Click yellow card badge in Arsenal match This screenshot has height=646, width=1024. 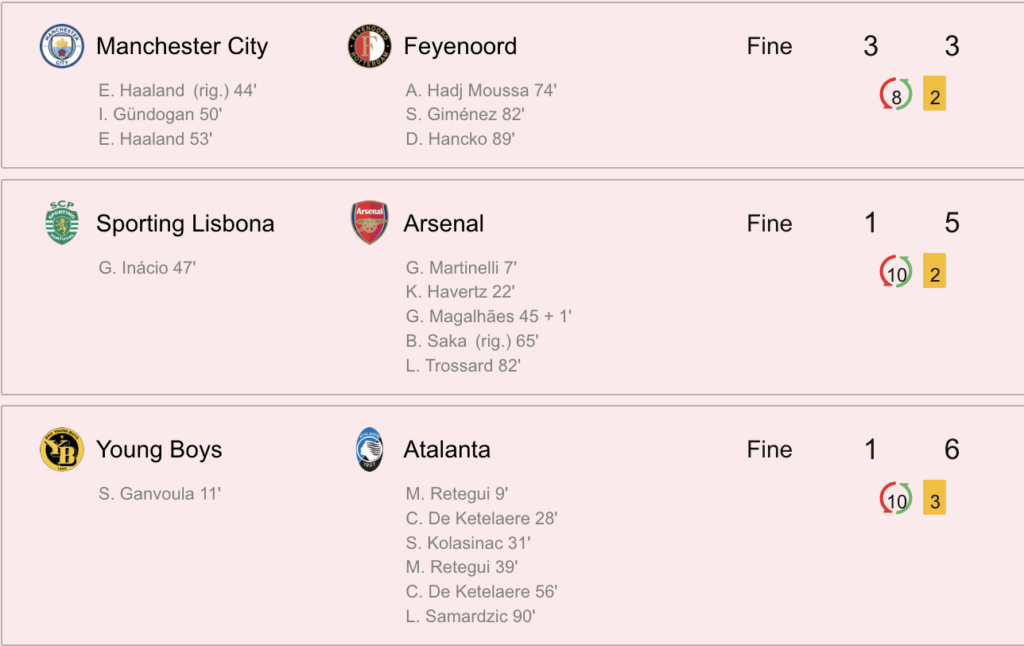click(x=935, y=271)
